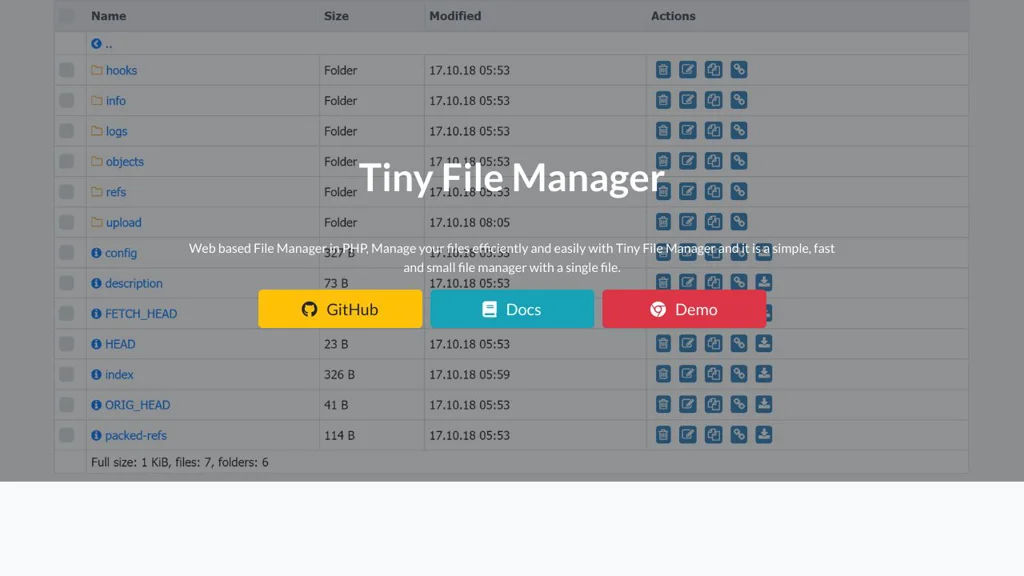1024x576 pixels.
Task: Copy the ORIG_HEAD file via copy icon
Action: [713, 404]
